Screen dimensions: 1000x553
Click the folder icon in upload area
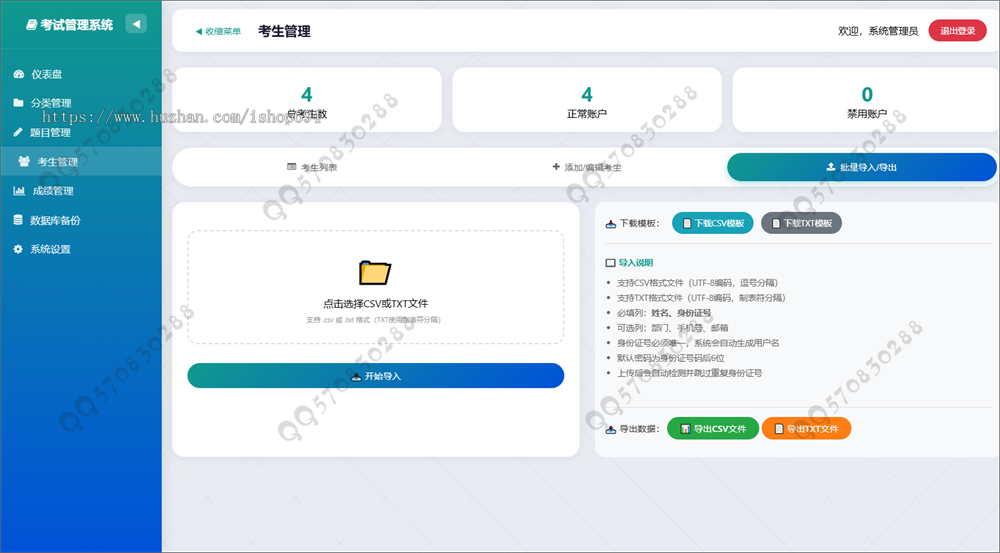pos(375,272)
